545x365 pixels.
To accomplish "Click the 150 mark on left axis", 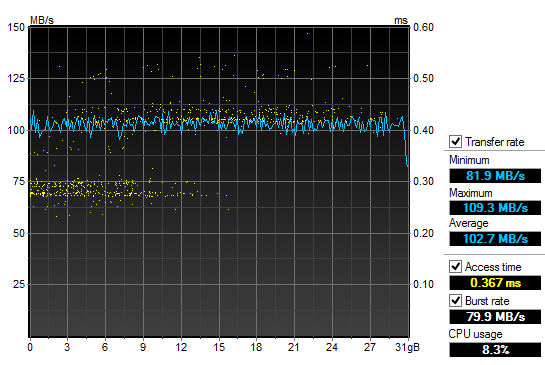I will pos(16,27).
